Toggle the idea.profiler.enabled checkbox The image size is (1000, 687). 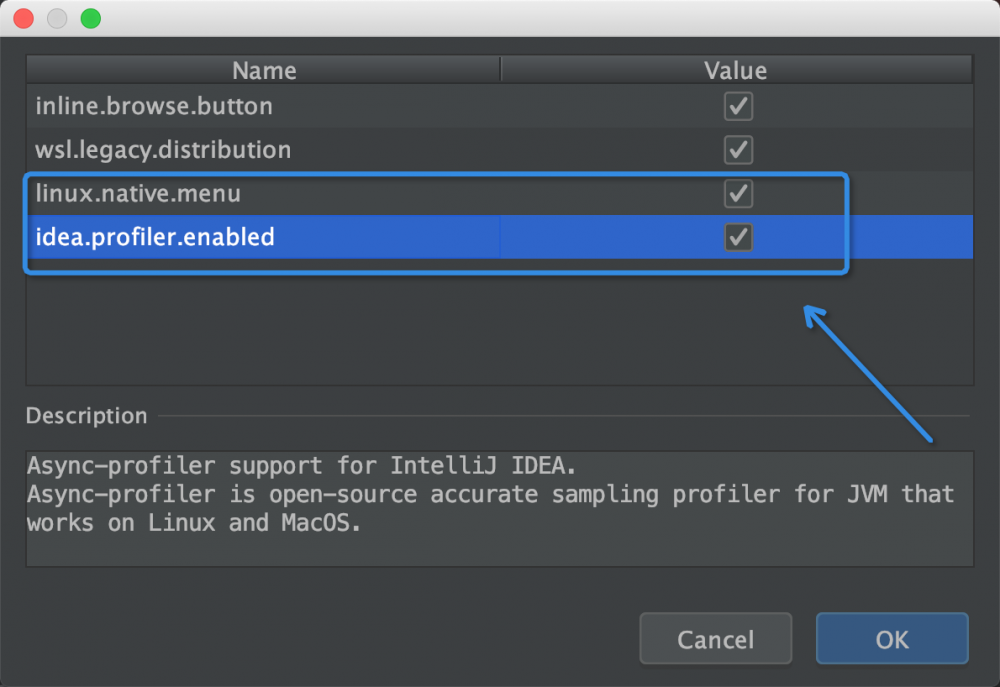(738, 237)
